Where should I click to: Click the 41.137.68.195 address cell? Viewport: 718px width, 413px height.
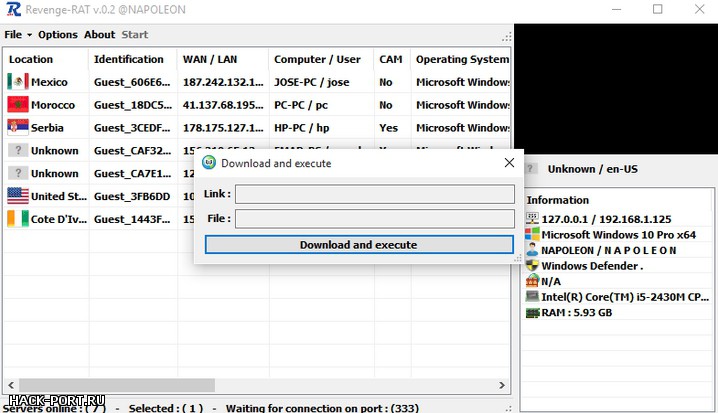point(223,105)
